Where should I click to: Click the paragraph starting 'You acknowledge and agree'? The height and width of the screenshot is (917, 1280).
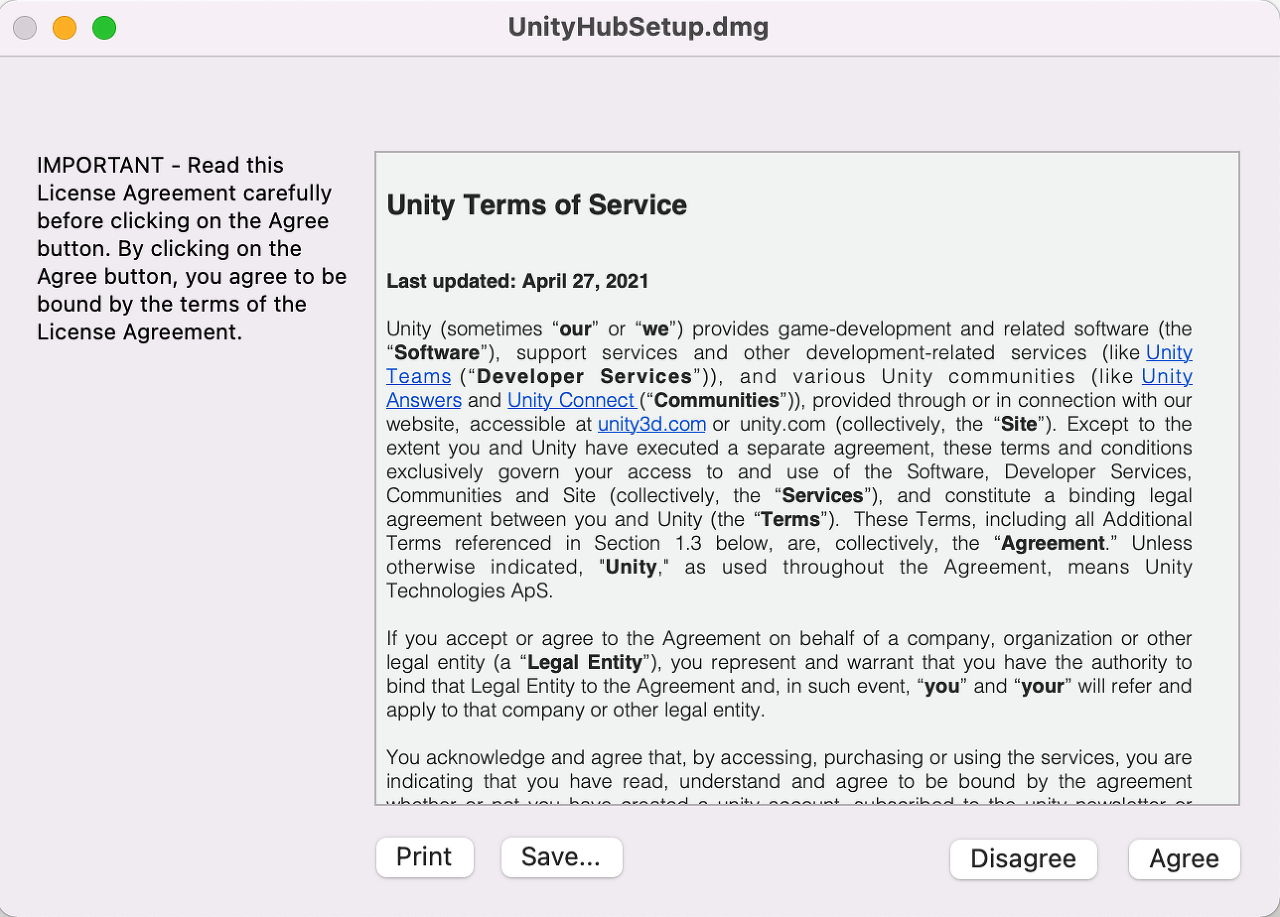coord(789,776)
